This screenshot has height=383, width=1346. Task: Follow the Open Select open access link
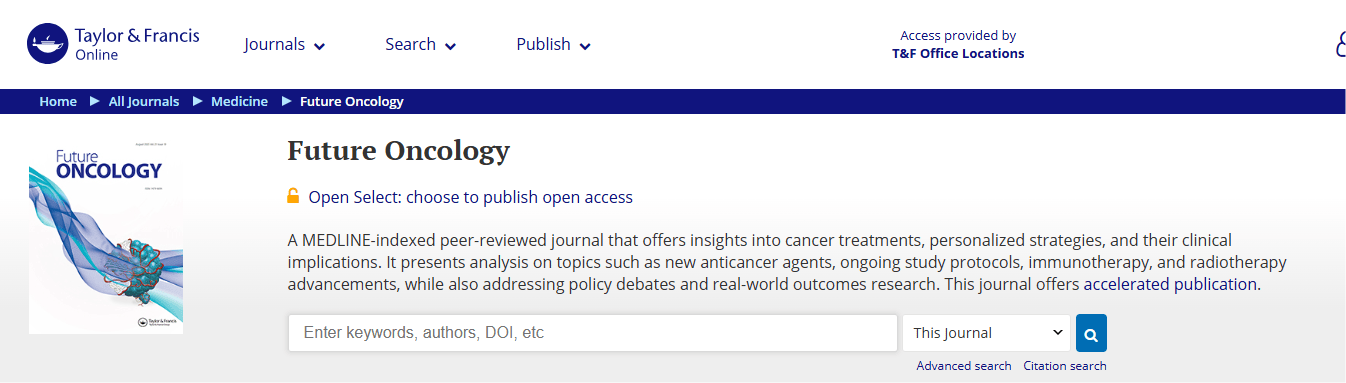pyautogui.click(x=470, y=197)
